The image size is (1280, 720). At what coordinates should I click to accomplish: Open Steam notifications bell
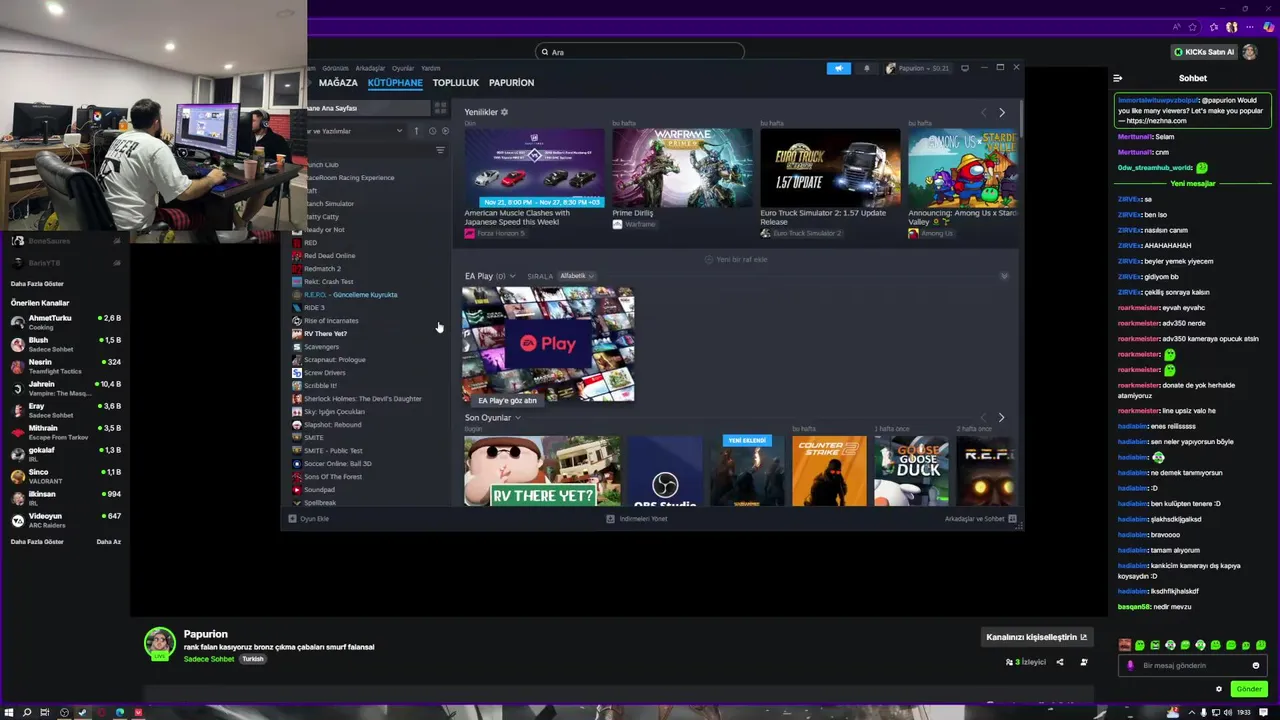(866, 68)
